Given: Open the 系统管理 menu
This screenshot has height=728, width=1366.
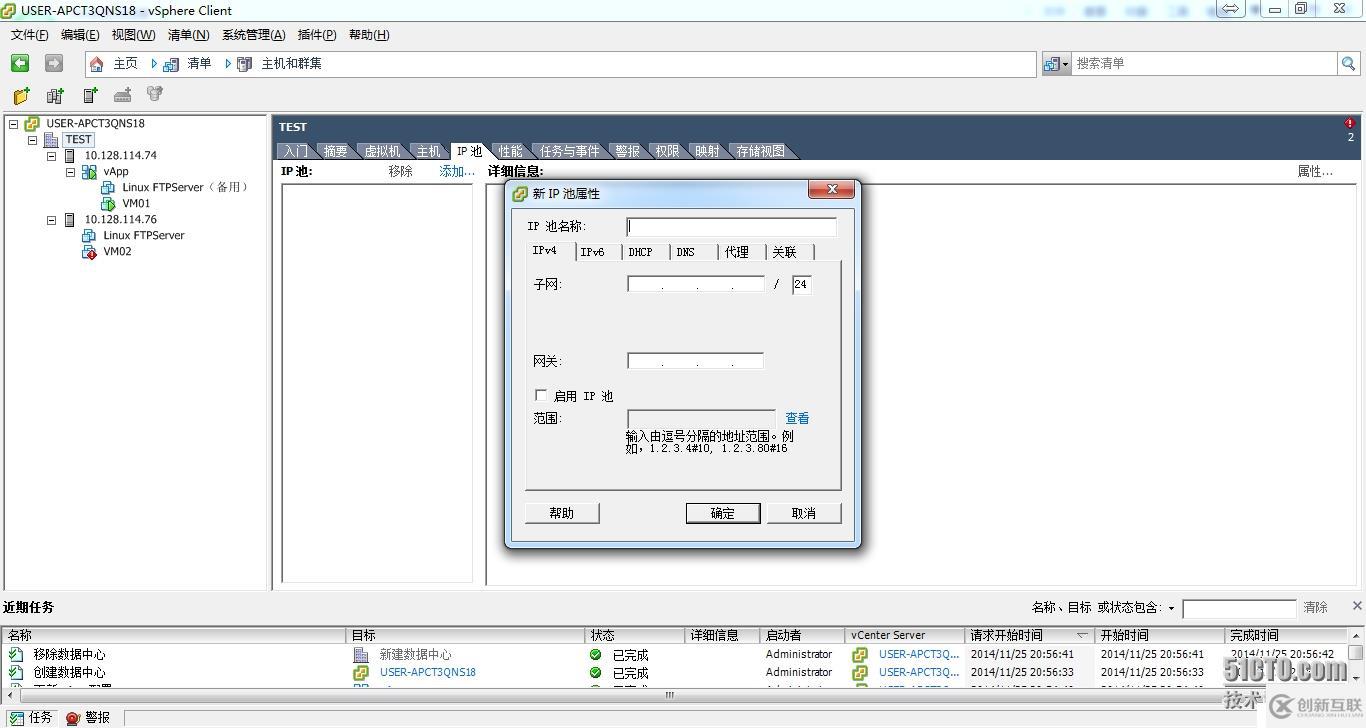Looking at the screenshot, I should (253, 35).
